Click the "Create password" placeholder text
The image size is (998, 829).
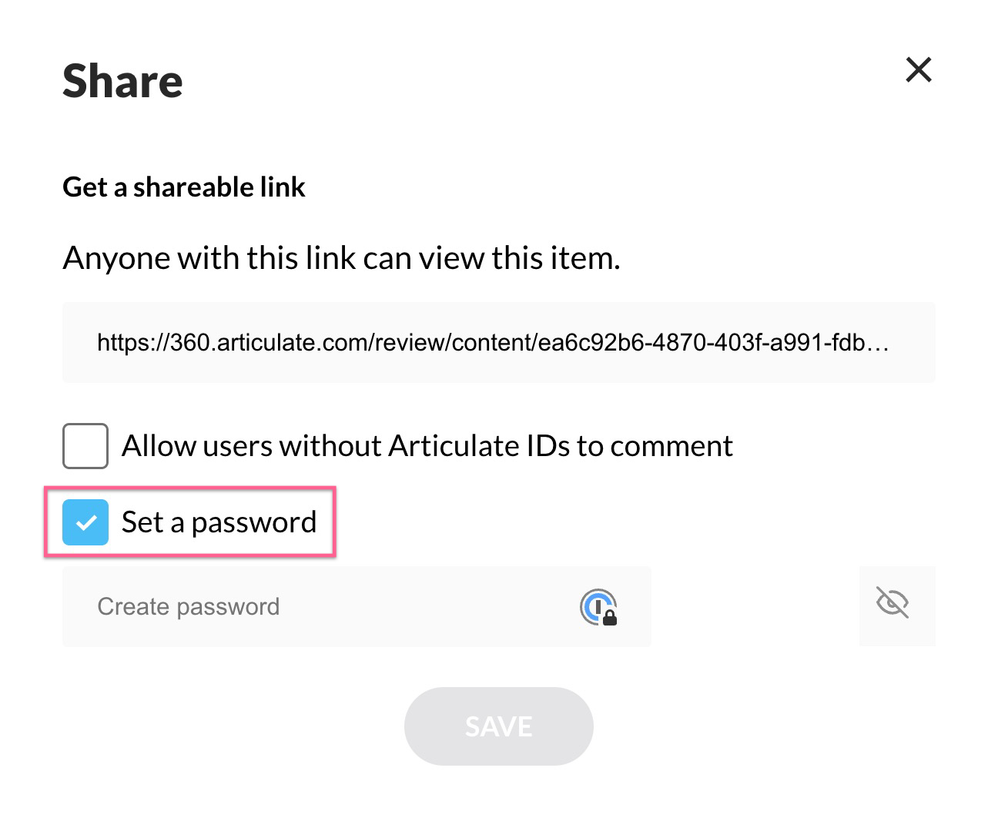tap(188, 607)
